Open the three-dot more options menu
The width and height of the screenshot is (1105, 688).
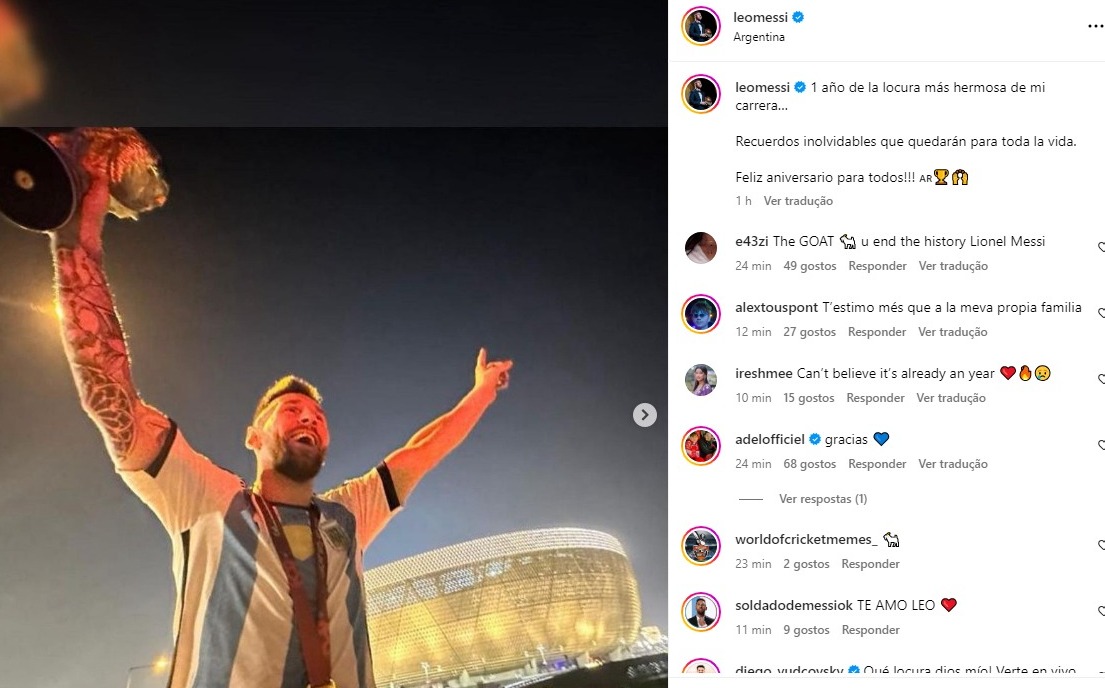1097,27
